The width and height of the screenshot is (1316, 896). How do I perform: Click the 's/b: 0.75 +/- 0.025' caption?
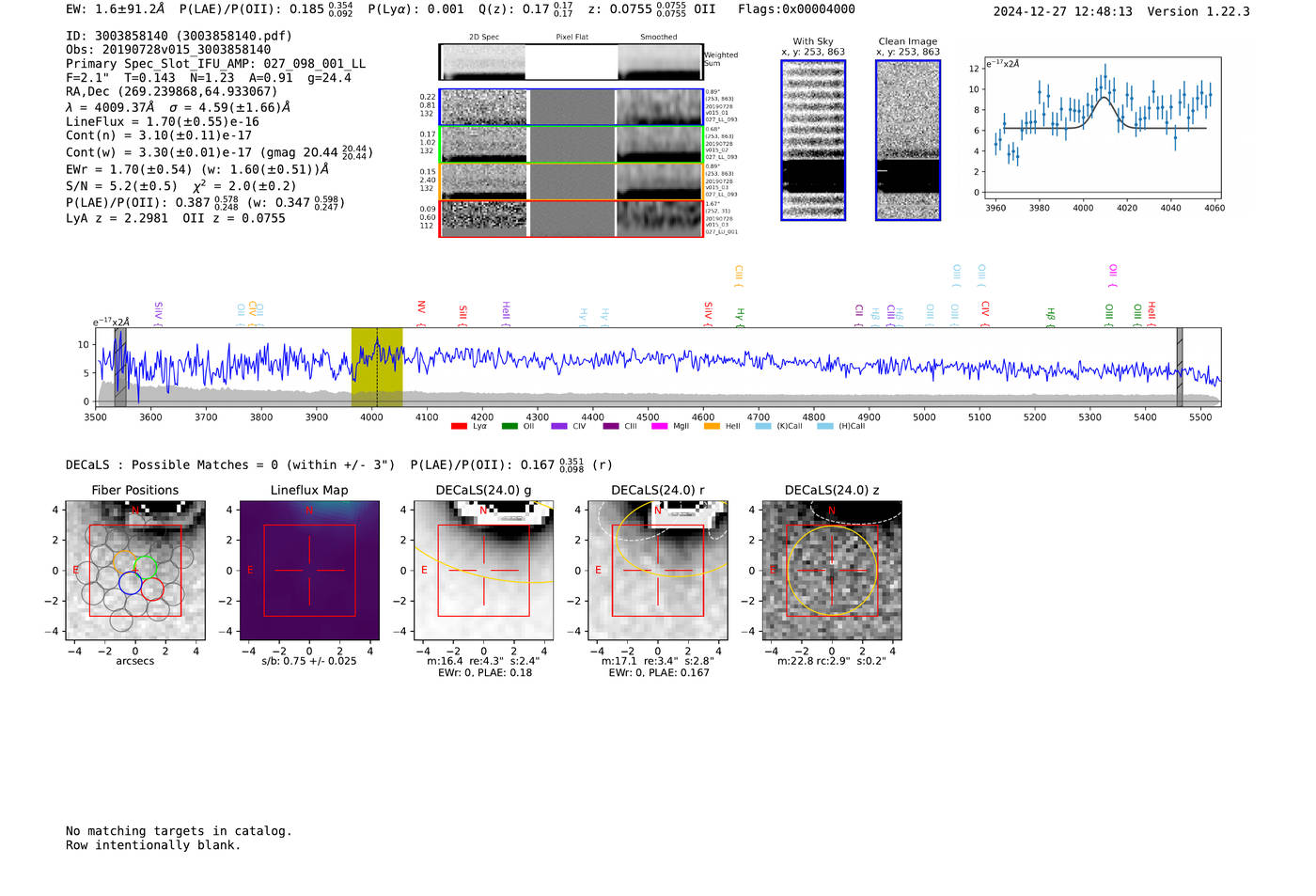click(309, 661)
